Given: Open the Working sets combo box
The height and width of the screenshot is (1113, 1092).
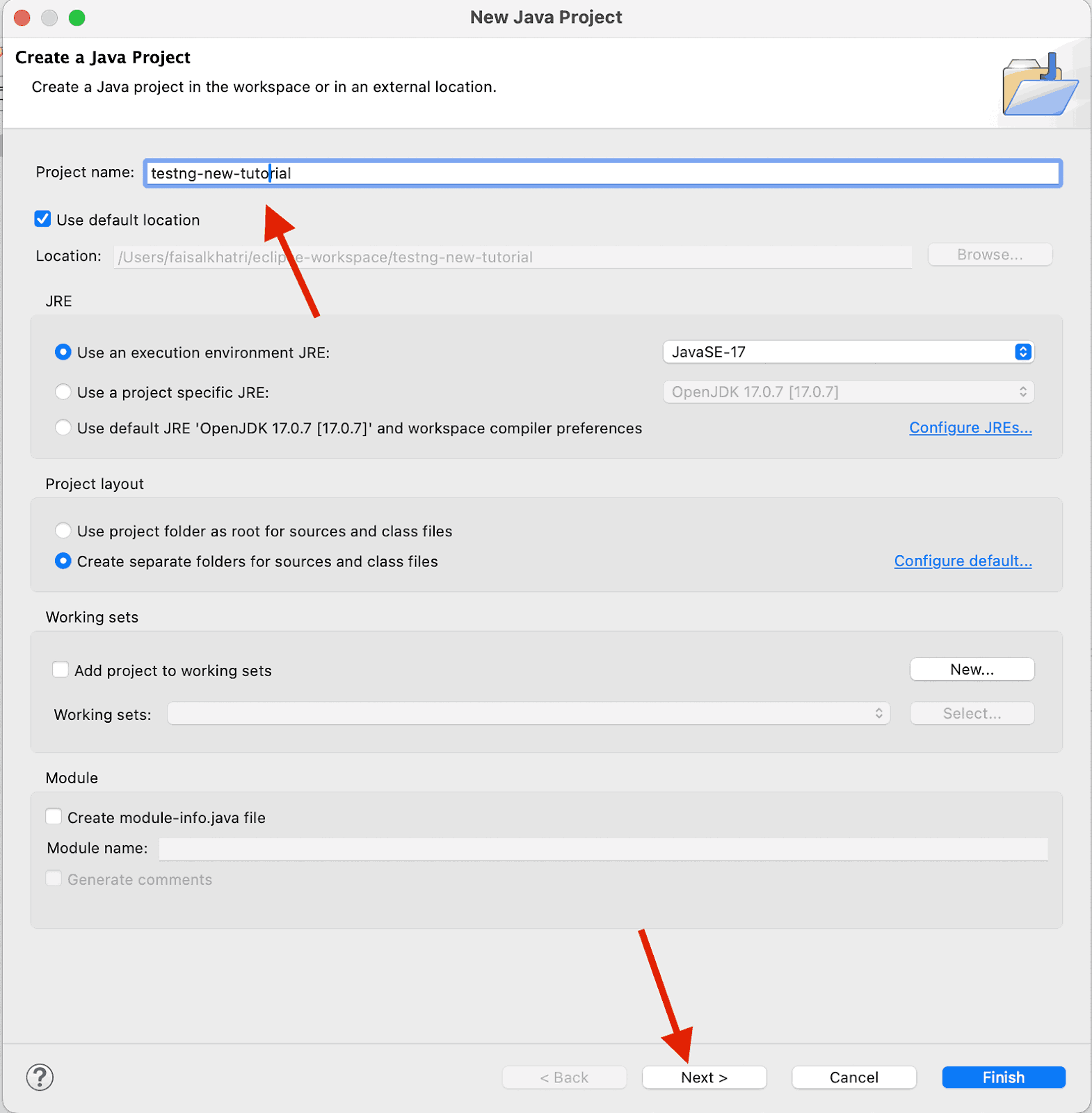Looking at the screenshot, I should coord(529,714).
